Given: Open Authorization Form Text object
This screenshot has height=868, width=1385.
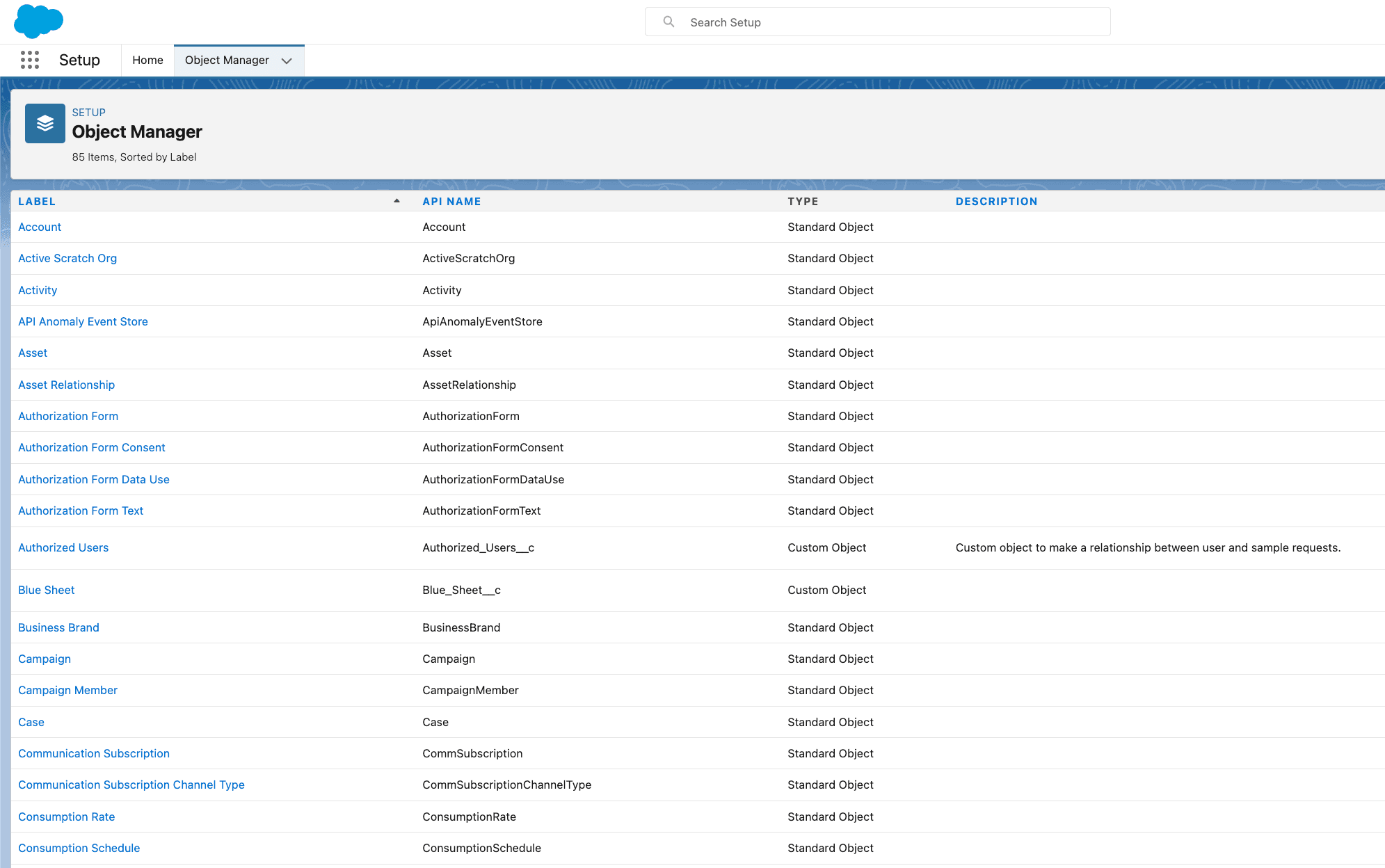Looking at the screenshot, I should [x=81, y=511].
